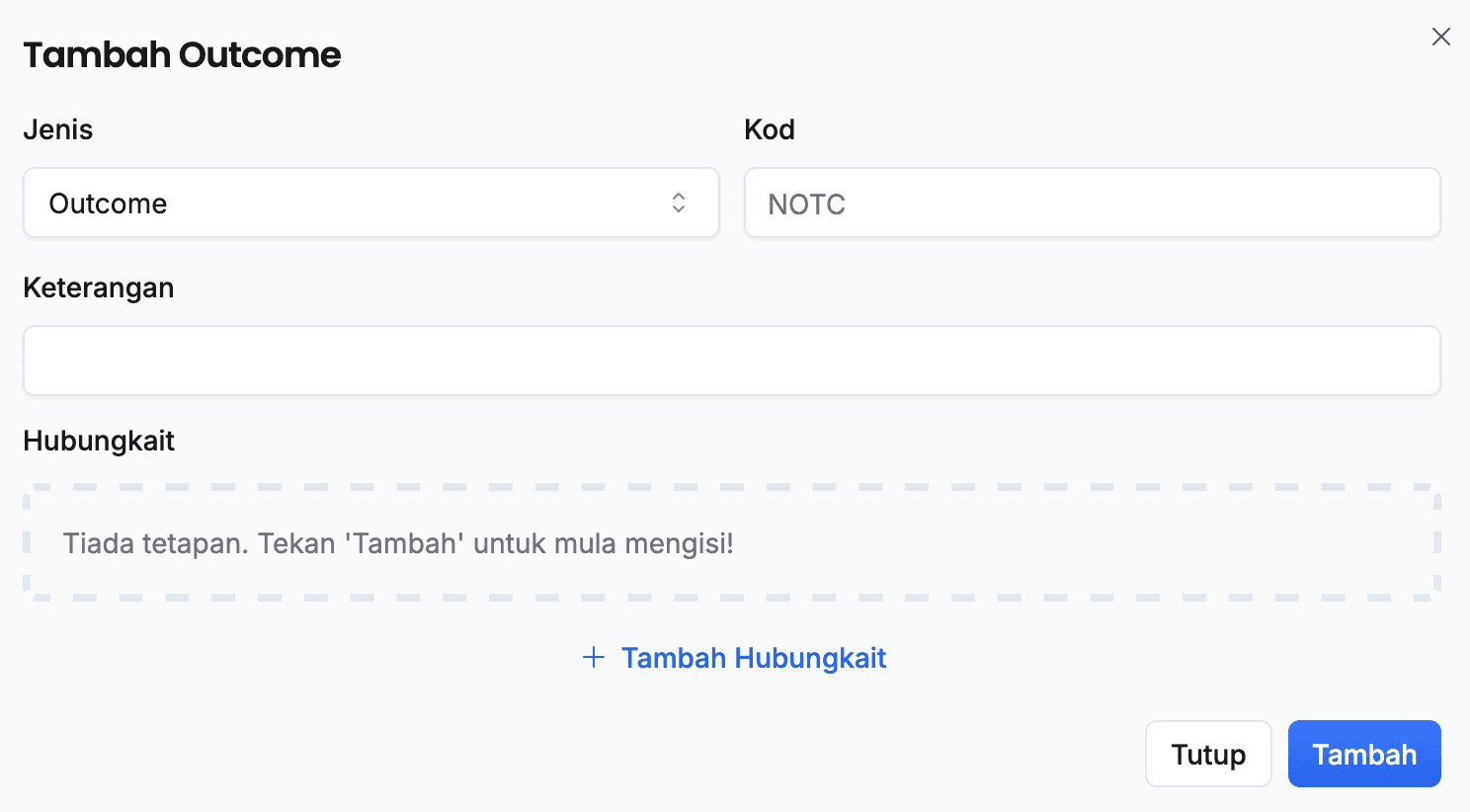Close the Tambah Outcome dialog with X
Viewport: 1470px width, 812px height.
coord(1441,37)
